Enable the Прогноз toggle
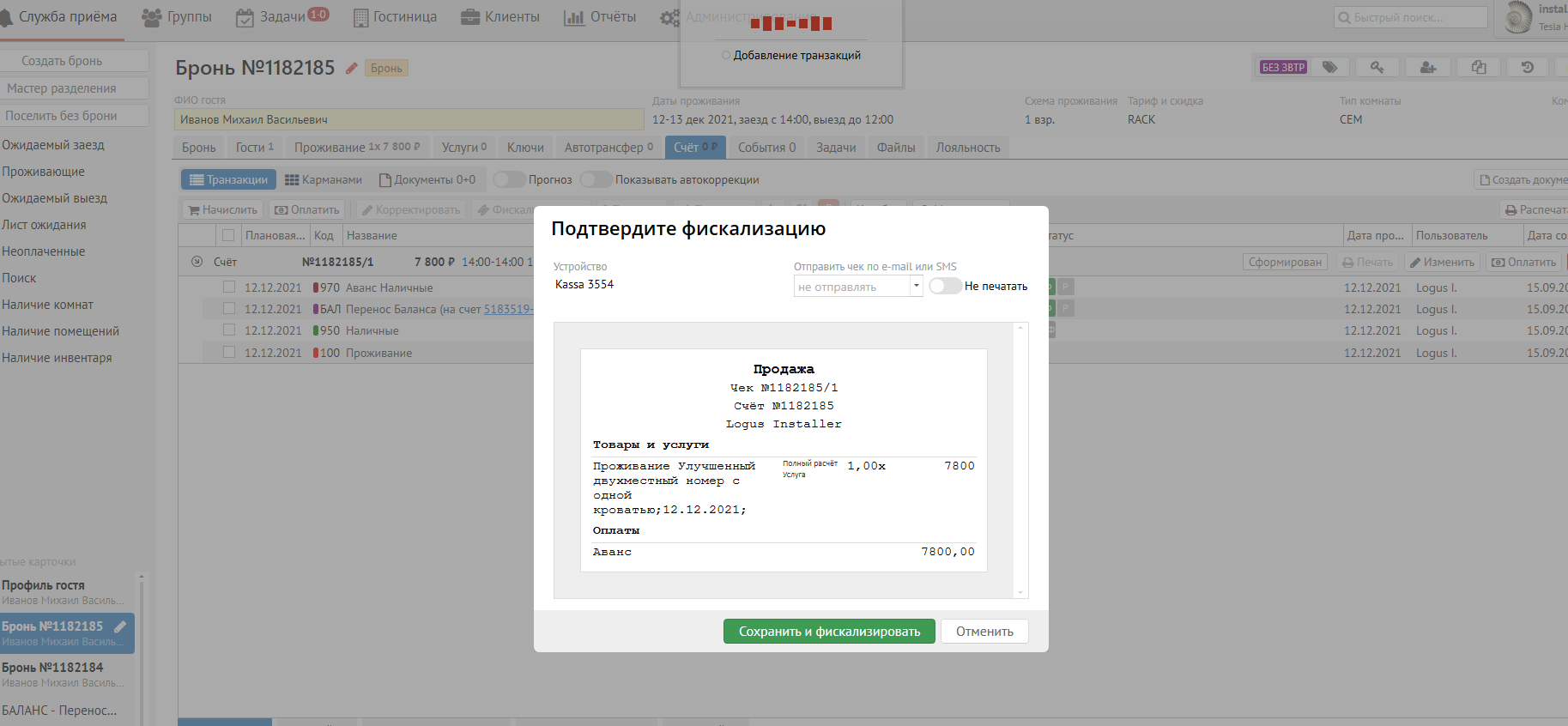Screen dimensions: 1568x726 point(509,179)
